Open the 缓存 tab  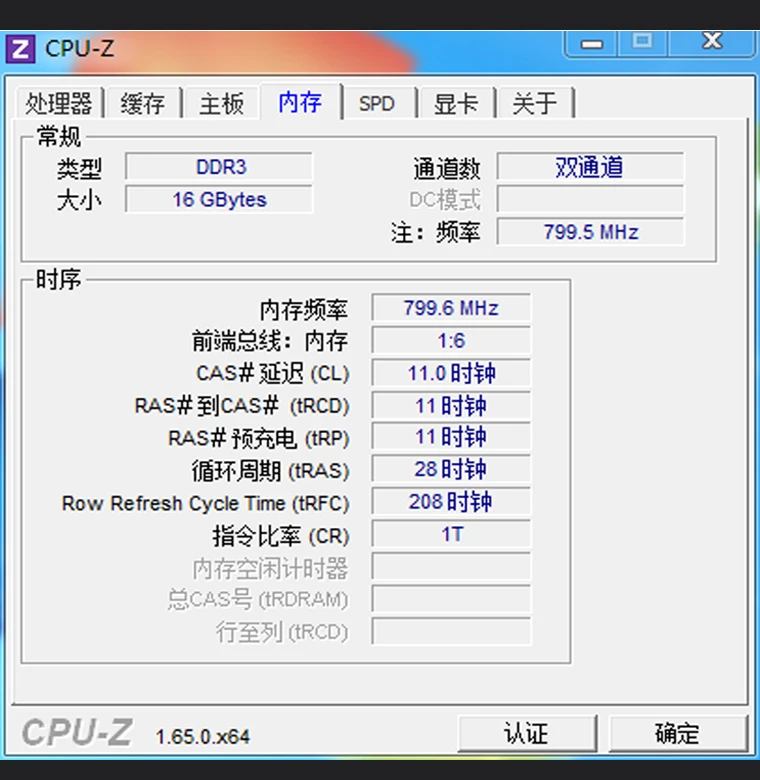point(143,103)
